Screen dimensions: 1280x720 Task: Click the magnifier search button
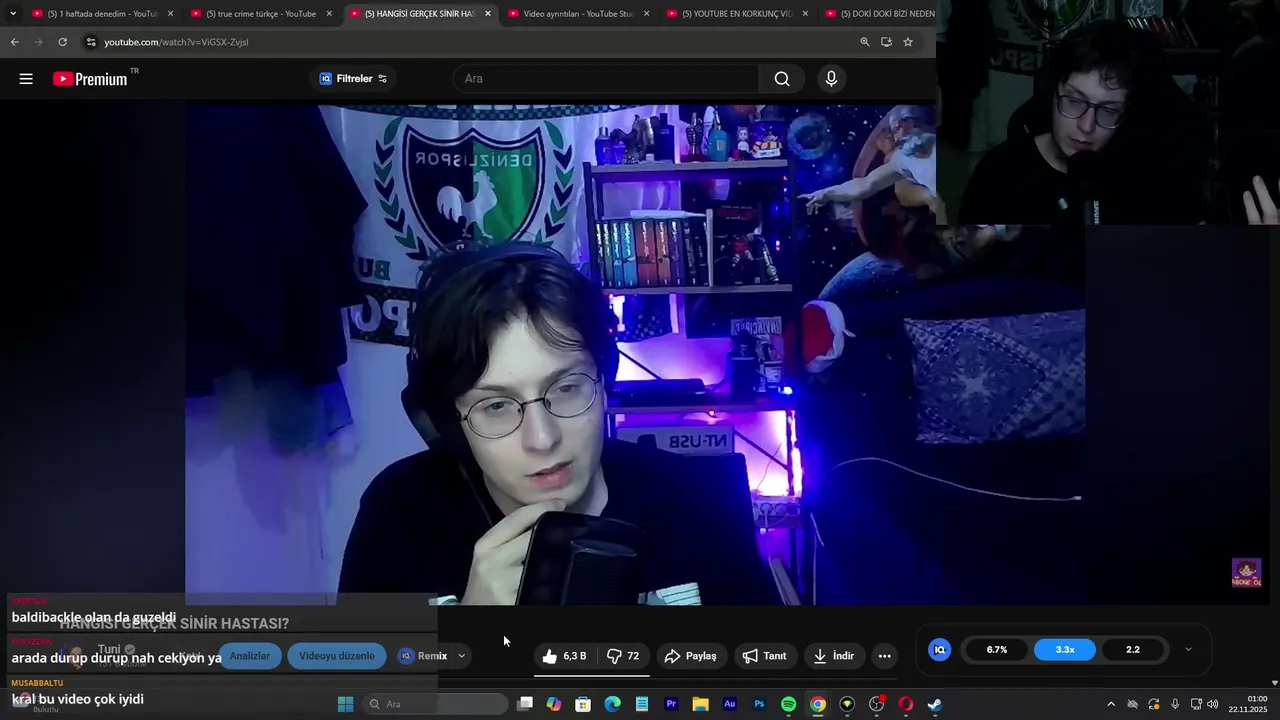point(782,79)
